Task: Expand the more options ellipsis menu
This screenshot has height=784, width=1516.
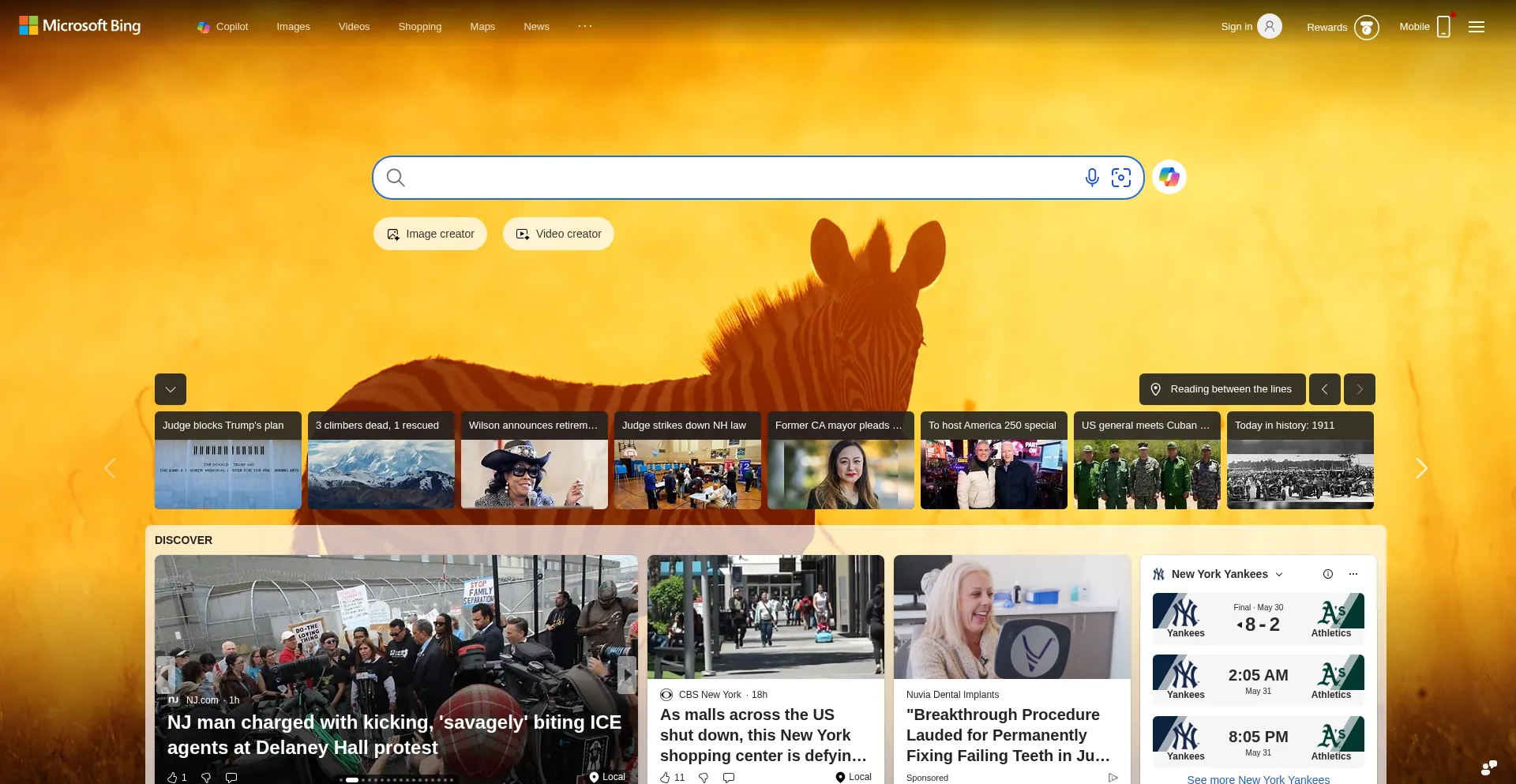Action: tap(585, 26)
